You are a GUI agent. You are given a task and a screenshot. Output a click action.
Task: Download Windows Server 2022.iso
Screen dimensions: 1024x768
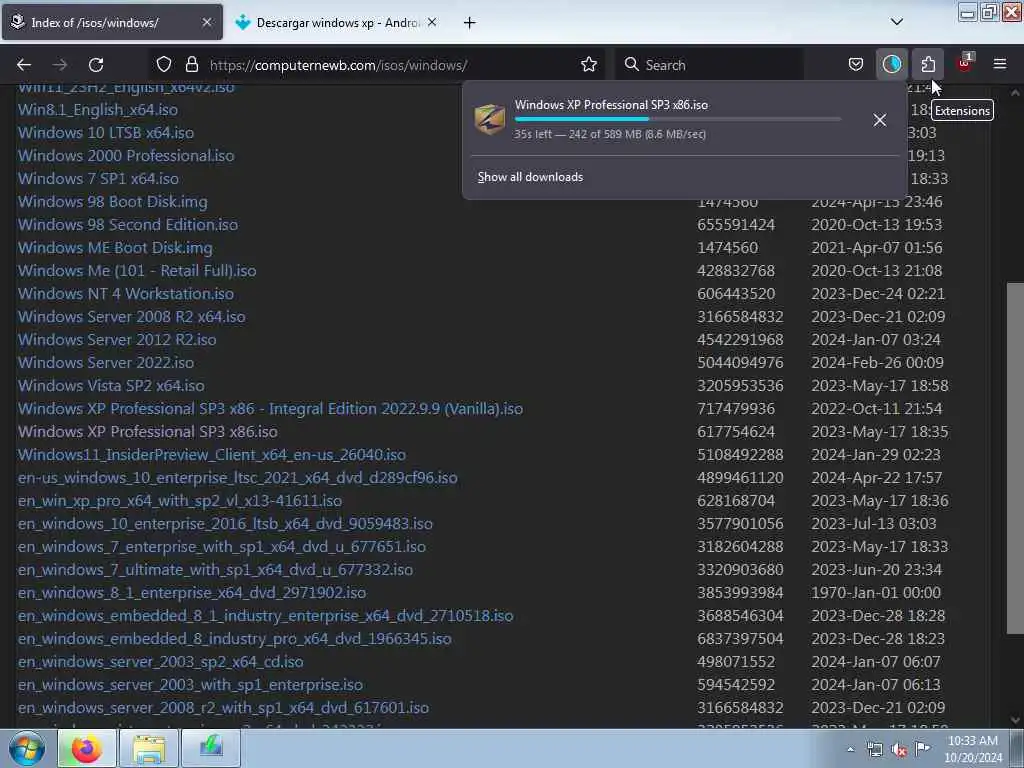click(x=106, y=362)
